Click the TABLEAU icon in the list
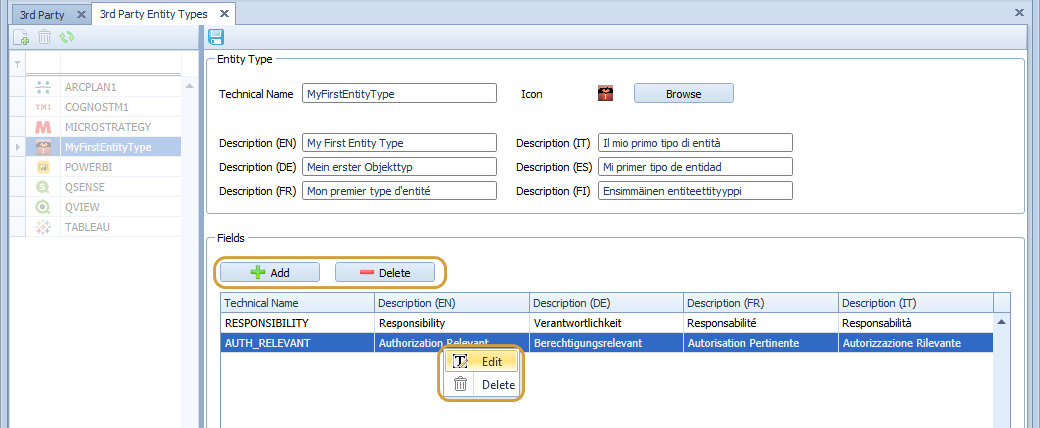Viewport: 1040px width, 428px height. coord(43,227)
